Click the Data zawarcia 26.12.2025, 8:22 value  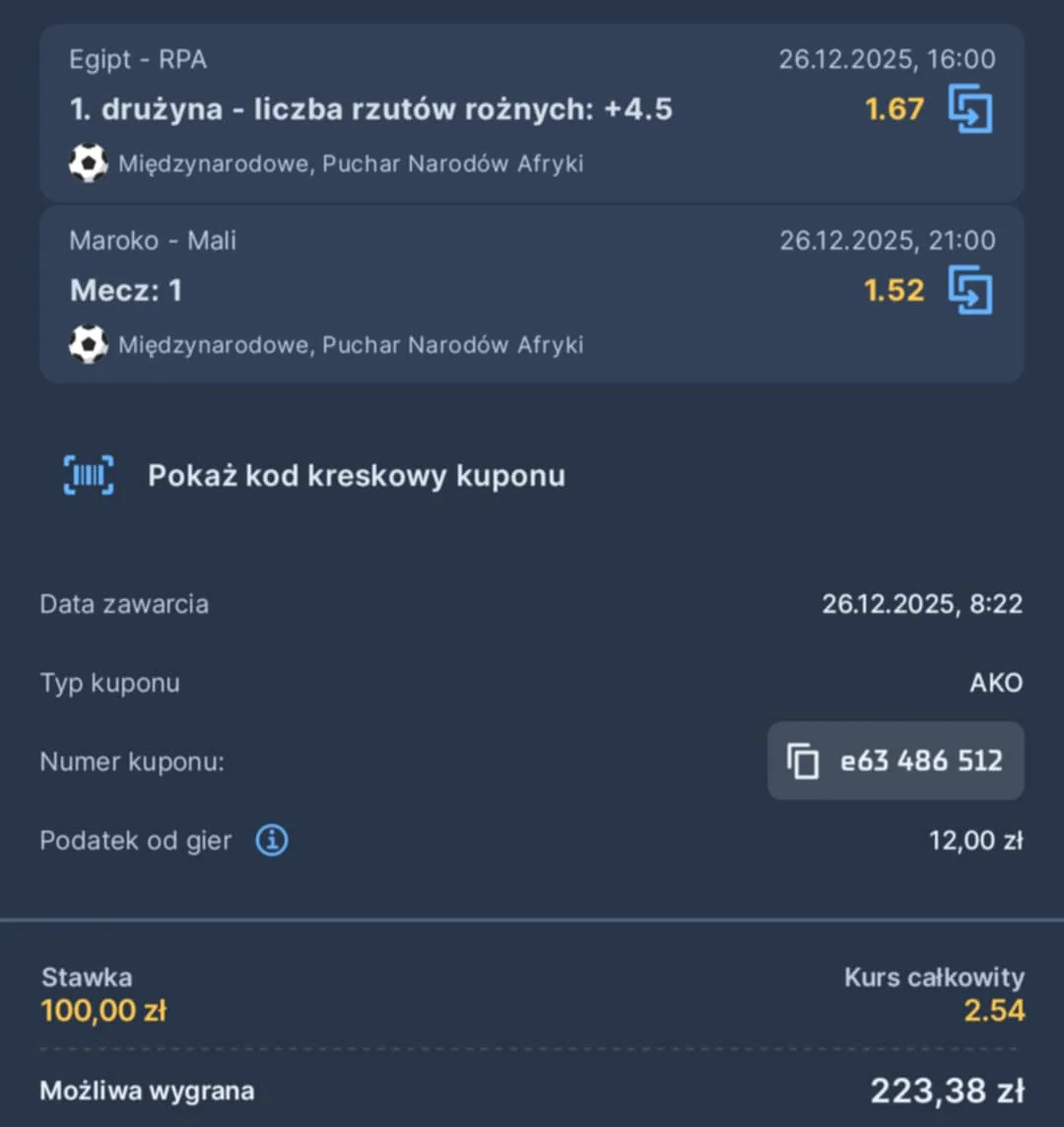tap(922, 604)
